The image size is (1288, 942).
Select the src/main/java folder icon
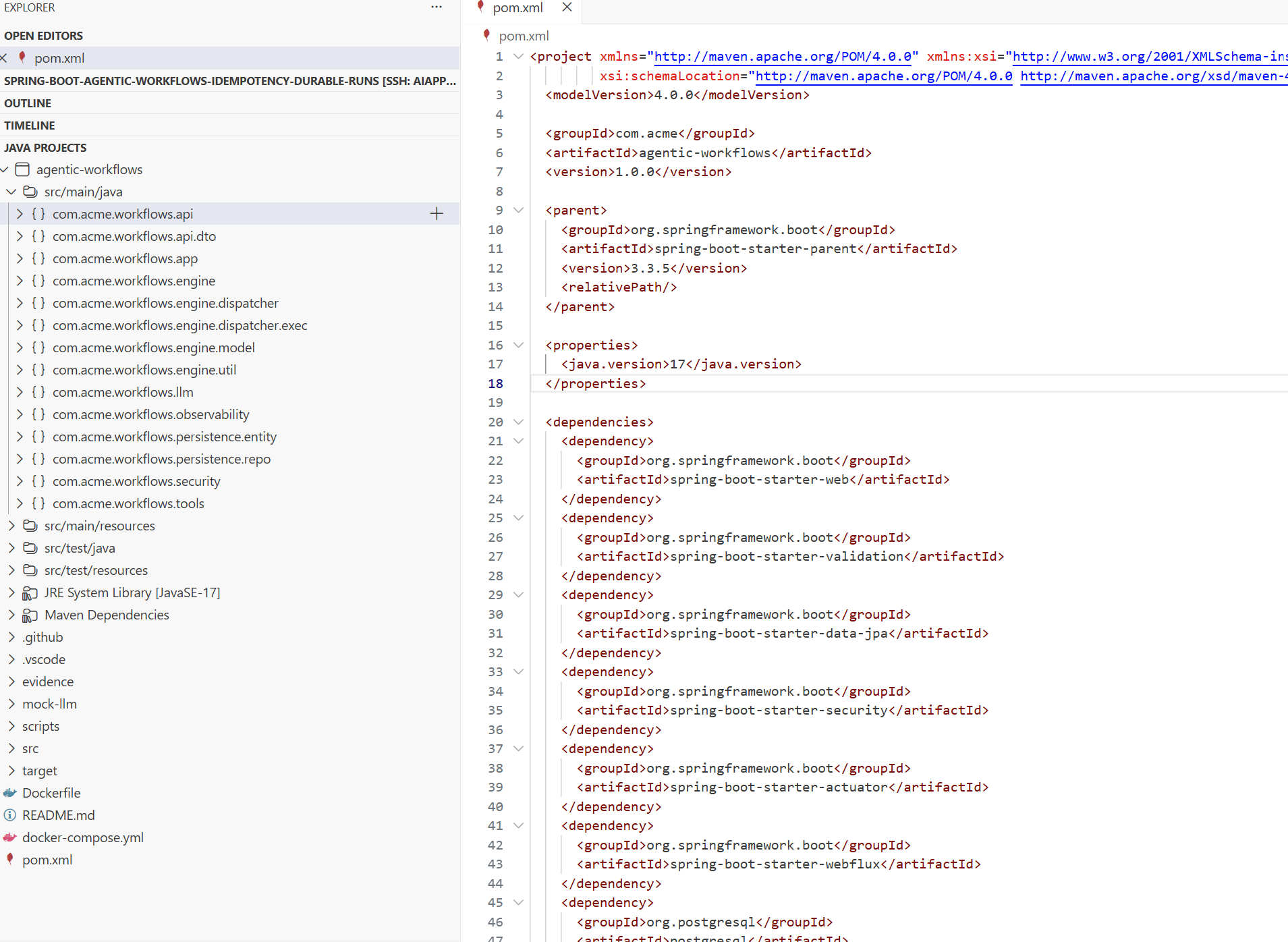(x=30, y=192)
